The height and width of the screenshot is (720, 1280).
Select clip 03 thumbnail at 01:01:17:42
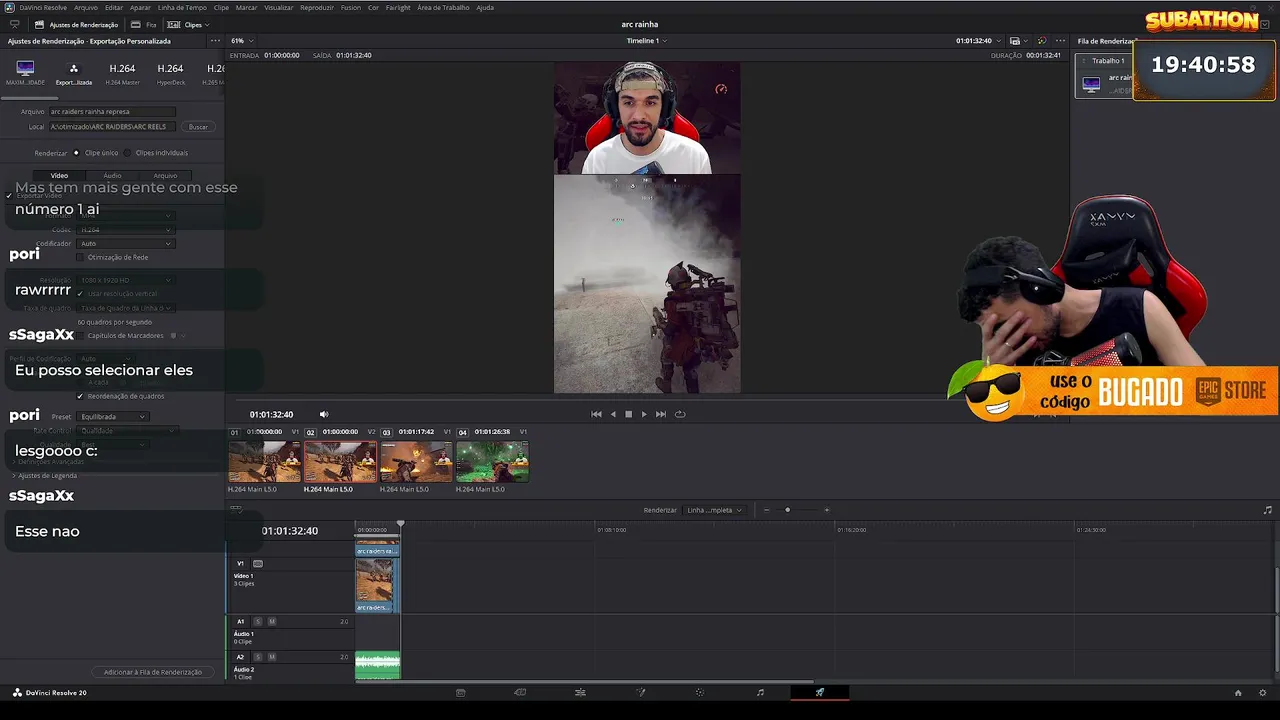coord(416,462)
